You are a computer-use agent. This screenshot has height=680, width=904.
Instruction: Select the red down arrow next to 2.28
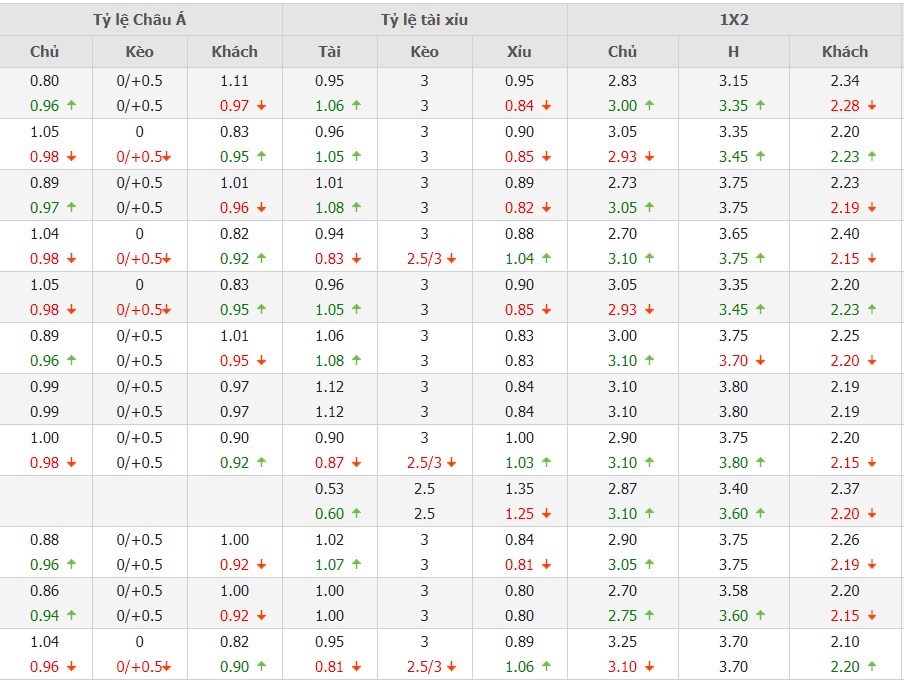coord(872,106)
